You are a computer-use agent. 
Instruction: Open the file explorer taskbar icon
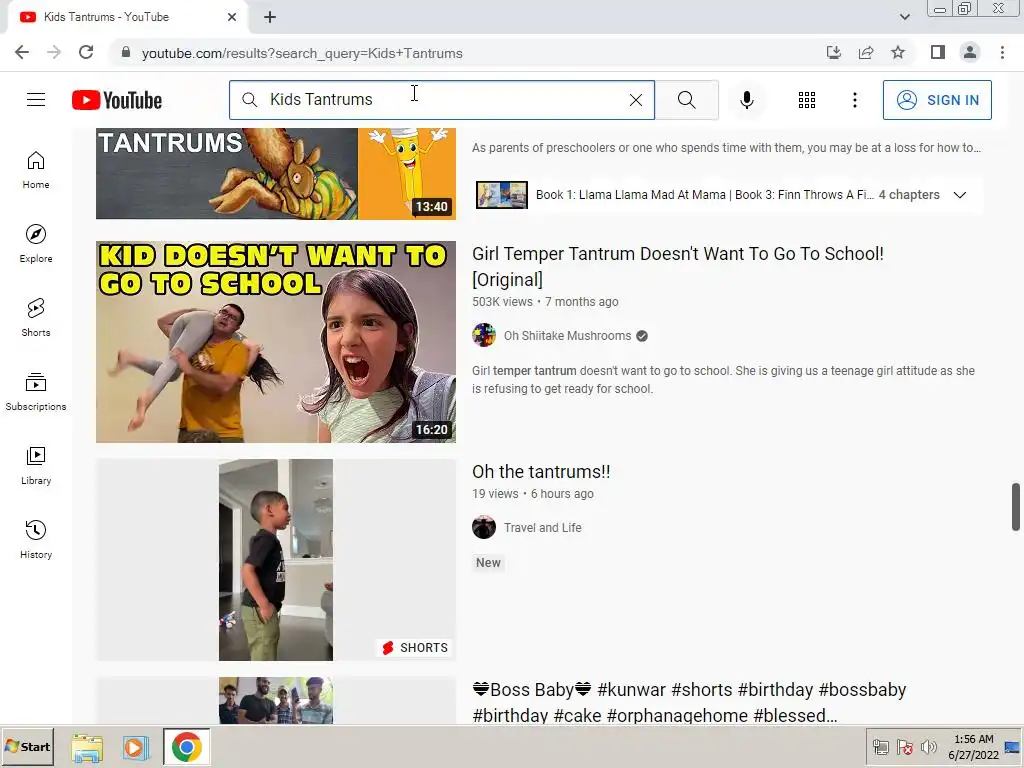(87, 747)
